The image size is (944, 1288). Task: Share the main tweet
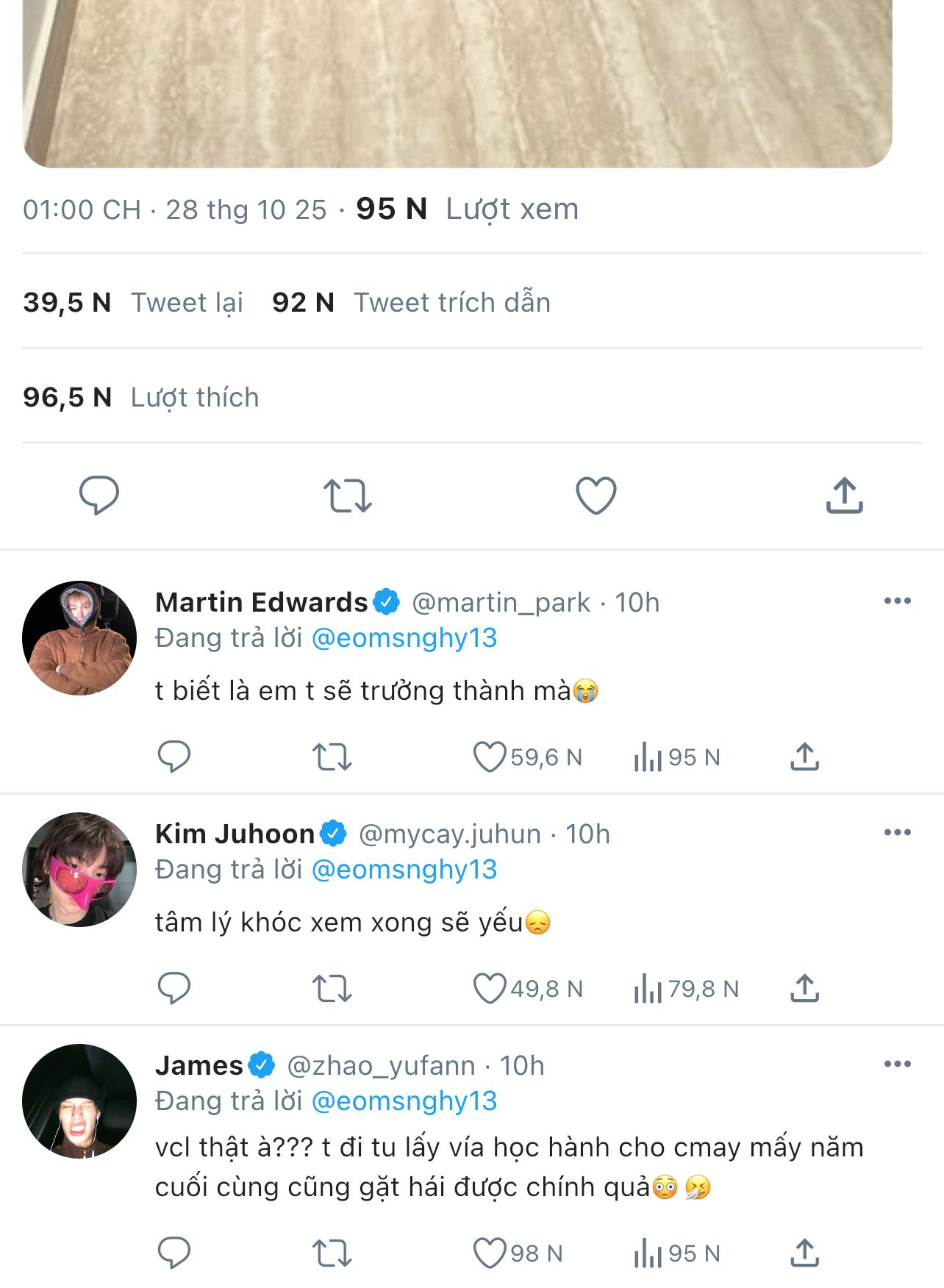[844, 495]
